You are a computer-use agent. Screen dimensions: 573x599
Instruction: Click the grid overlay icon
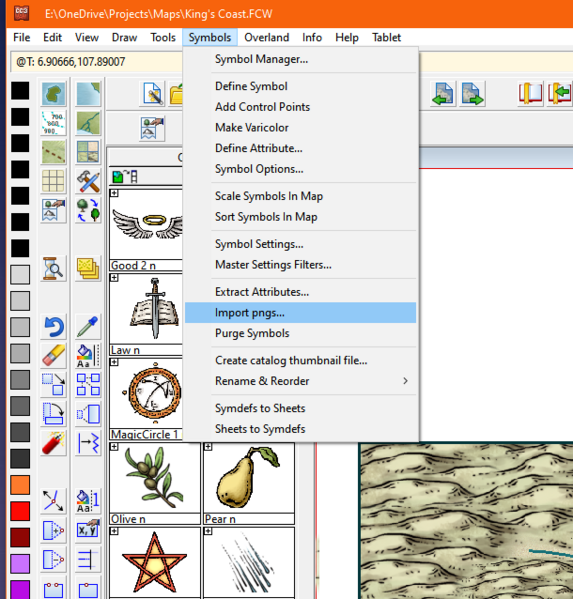pyautogui.click(x=53, y=181)
